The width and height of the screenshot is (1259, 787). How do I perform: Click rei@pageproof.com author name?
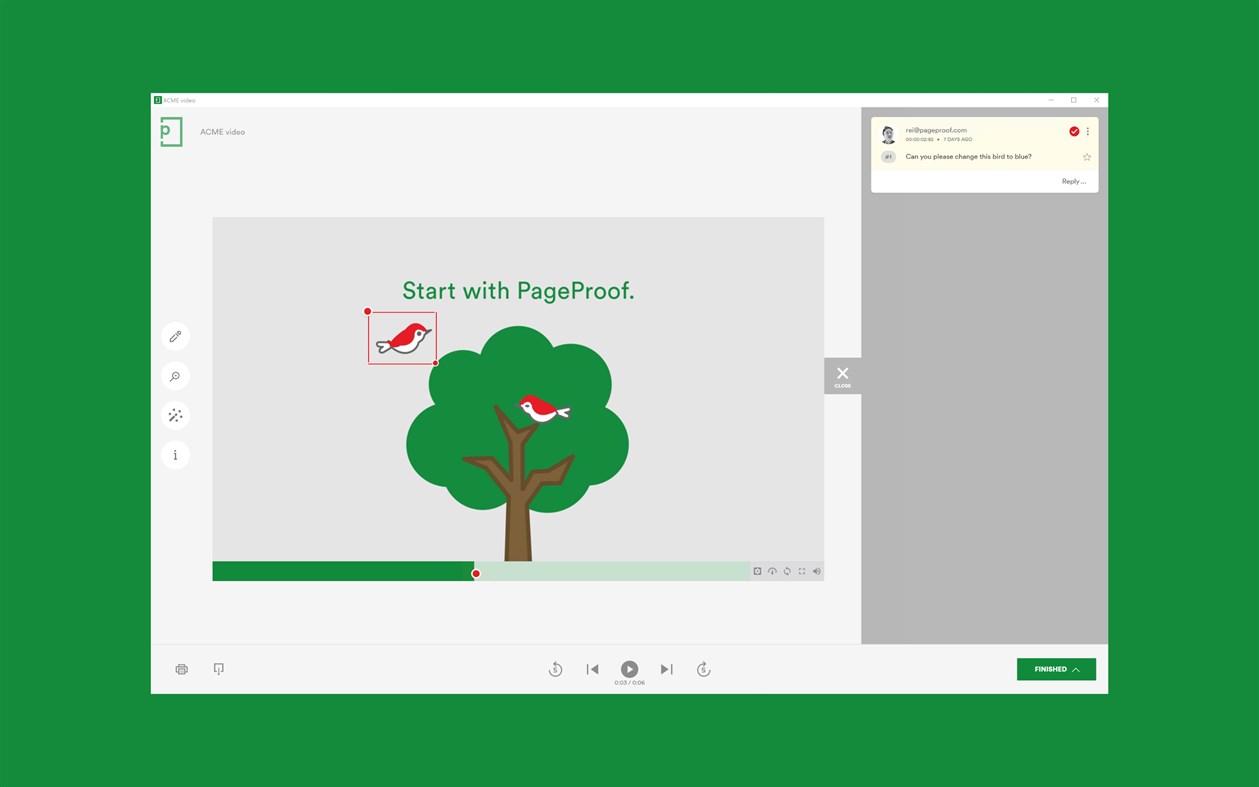pos(936,130)
